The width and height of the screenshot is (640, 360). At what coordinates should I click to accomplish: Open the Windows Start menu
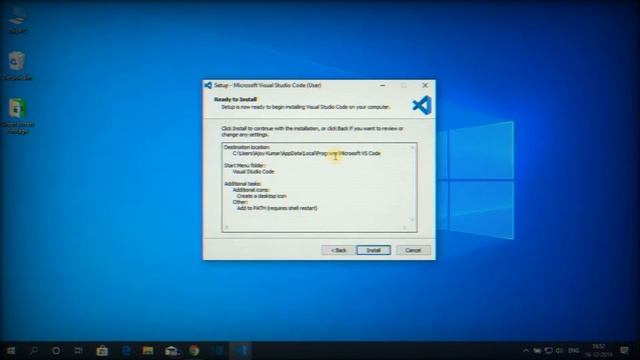click(x=11, y=351)
